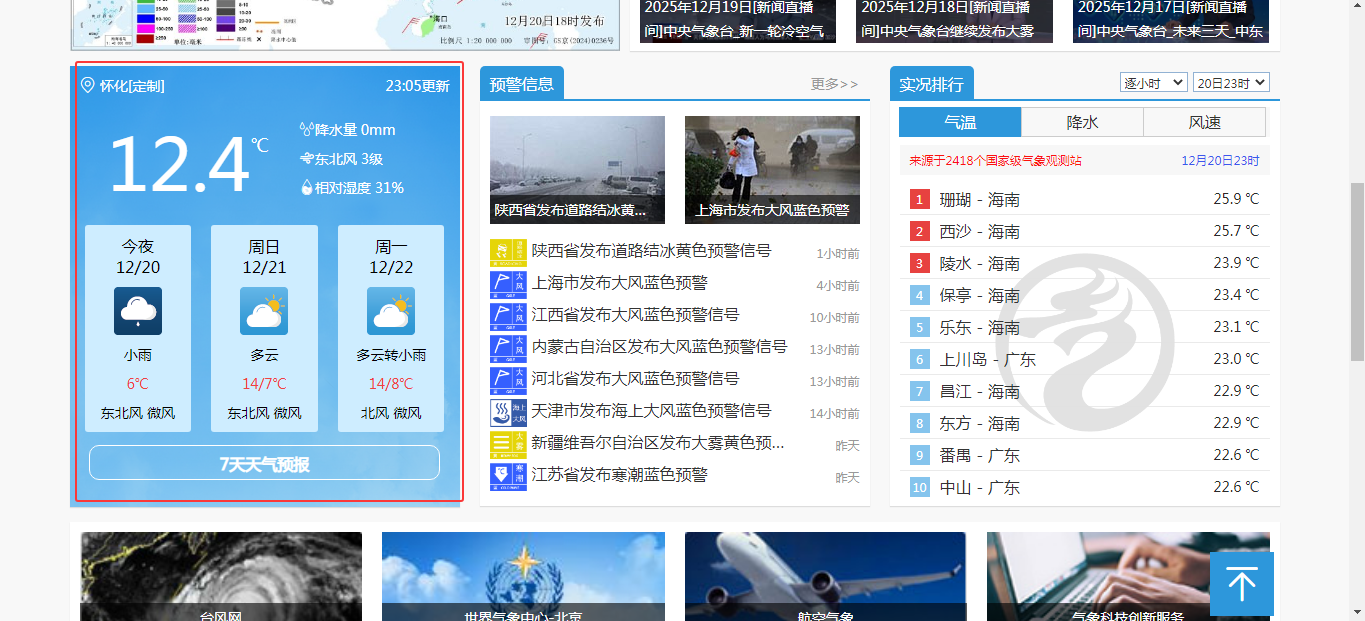Click the cold wave warning icon for 江苏省

[508, 477]
